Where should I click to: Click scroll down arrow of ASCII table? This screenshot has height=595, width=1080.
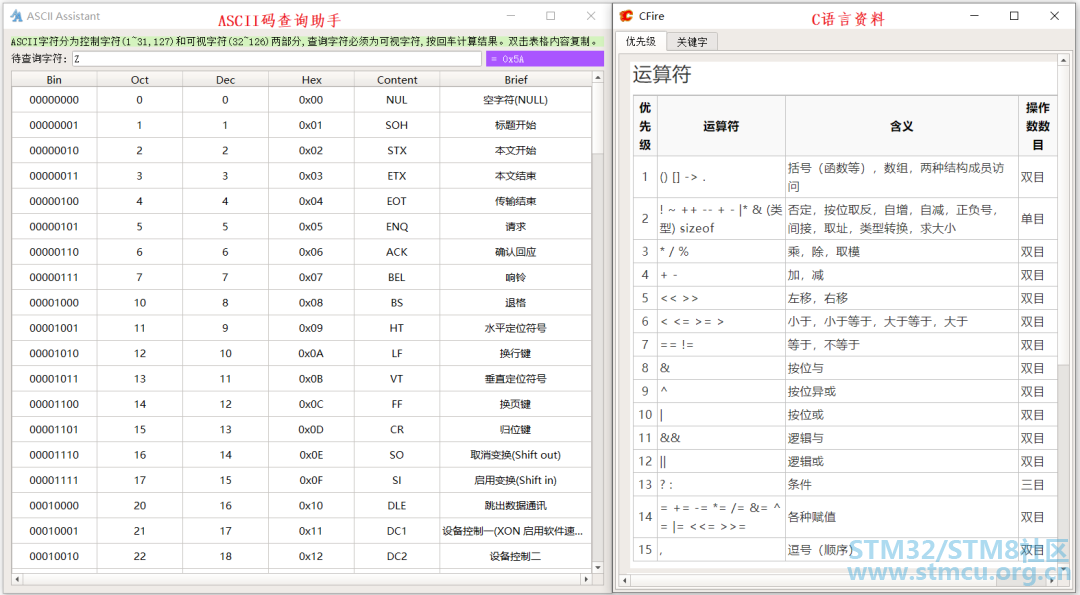click(597, 567)
